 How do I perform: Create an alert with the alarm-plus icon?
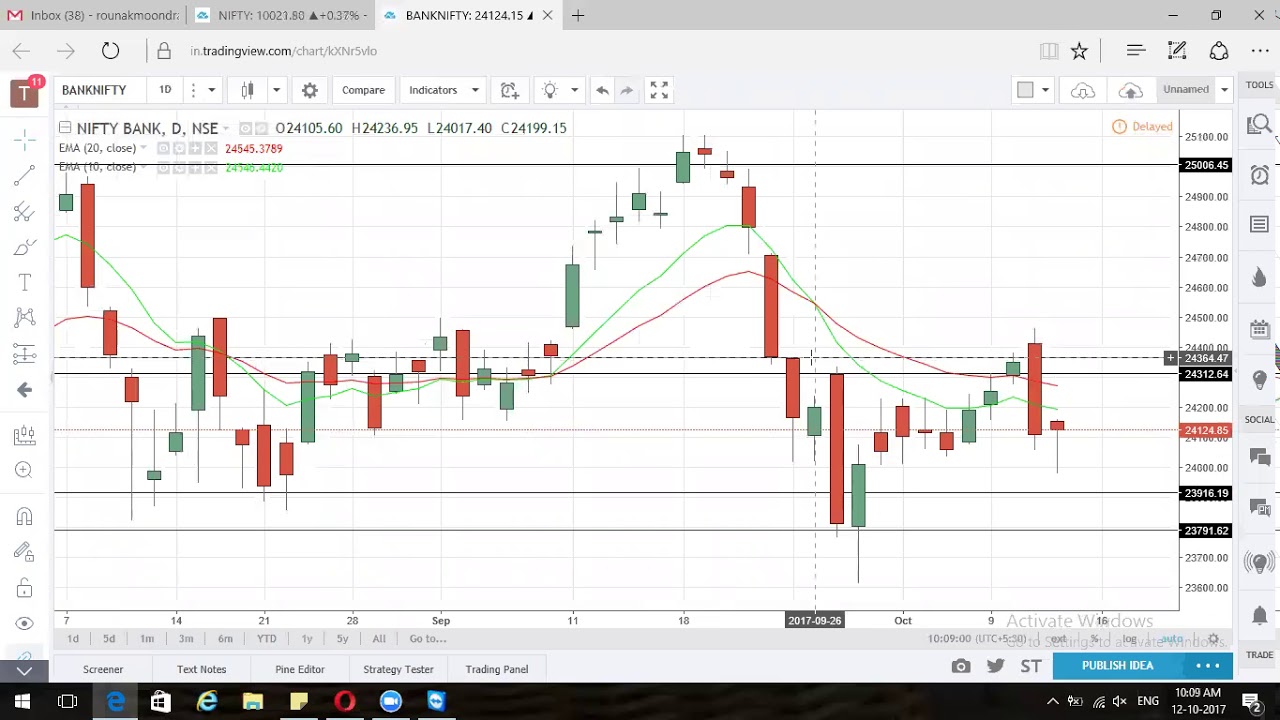tap(509, 90)
